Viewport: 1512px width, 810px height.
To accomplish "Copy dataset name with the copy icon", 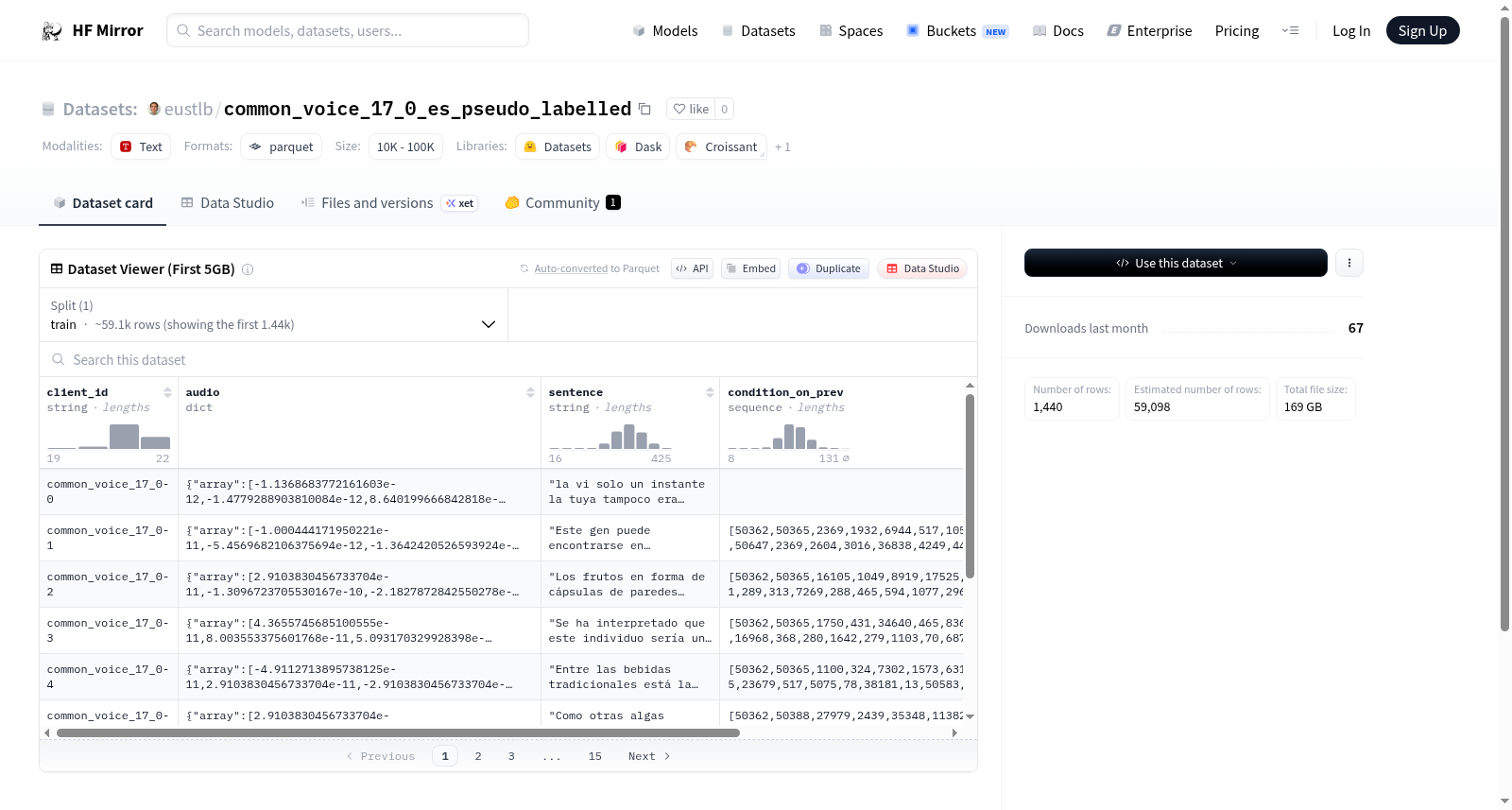I will [x=644, y=109].
